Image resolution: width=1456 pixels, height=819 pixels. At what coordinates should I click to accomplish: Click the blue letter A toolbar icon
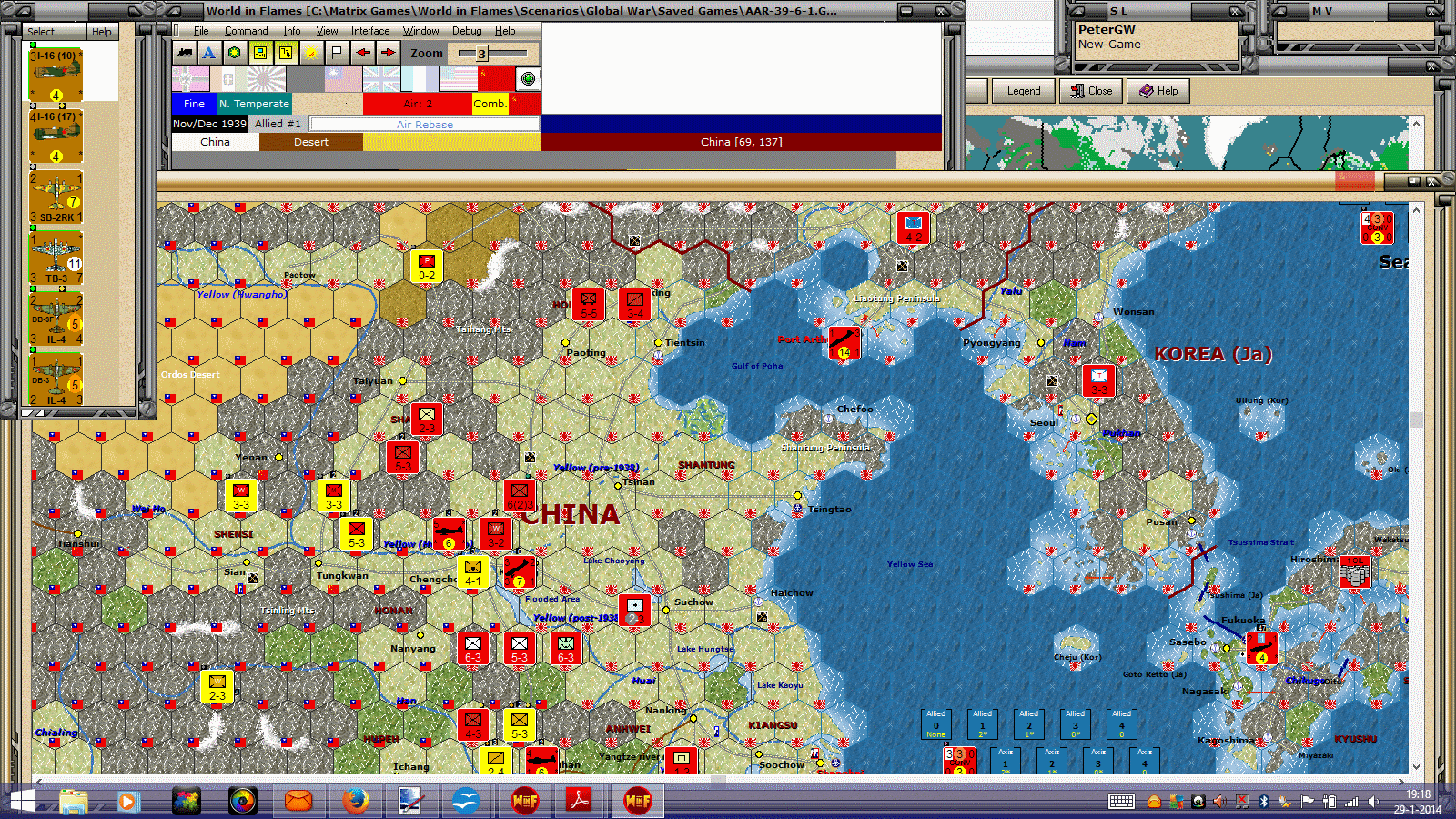[x=209, y=53]
